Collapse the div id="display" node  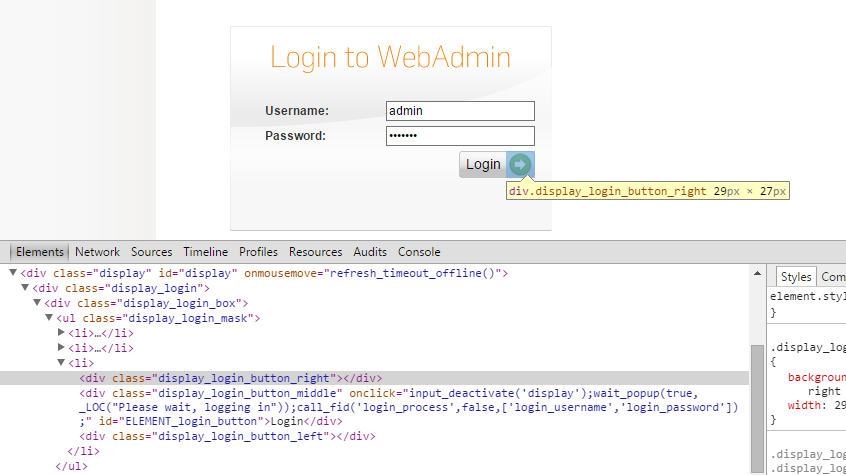point(13,273)
